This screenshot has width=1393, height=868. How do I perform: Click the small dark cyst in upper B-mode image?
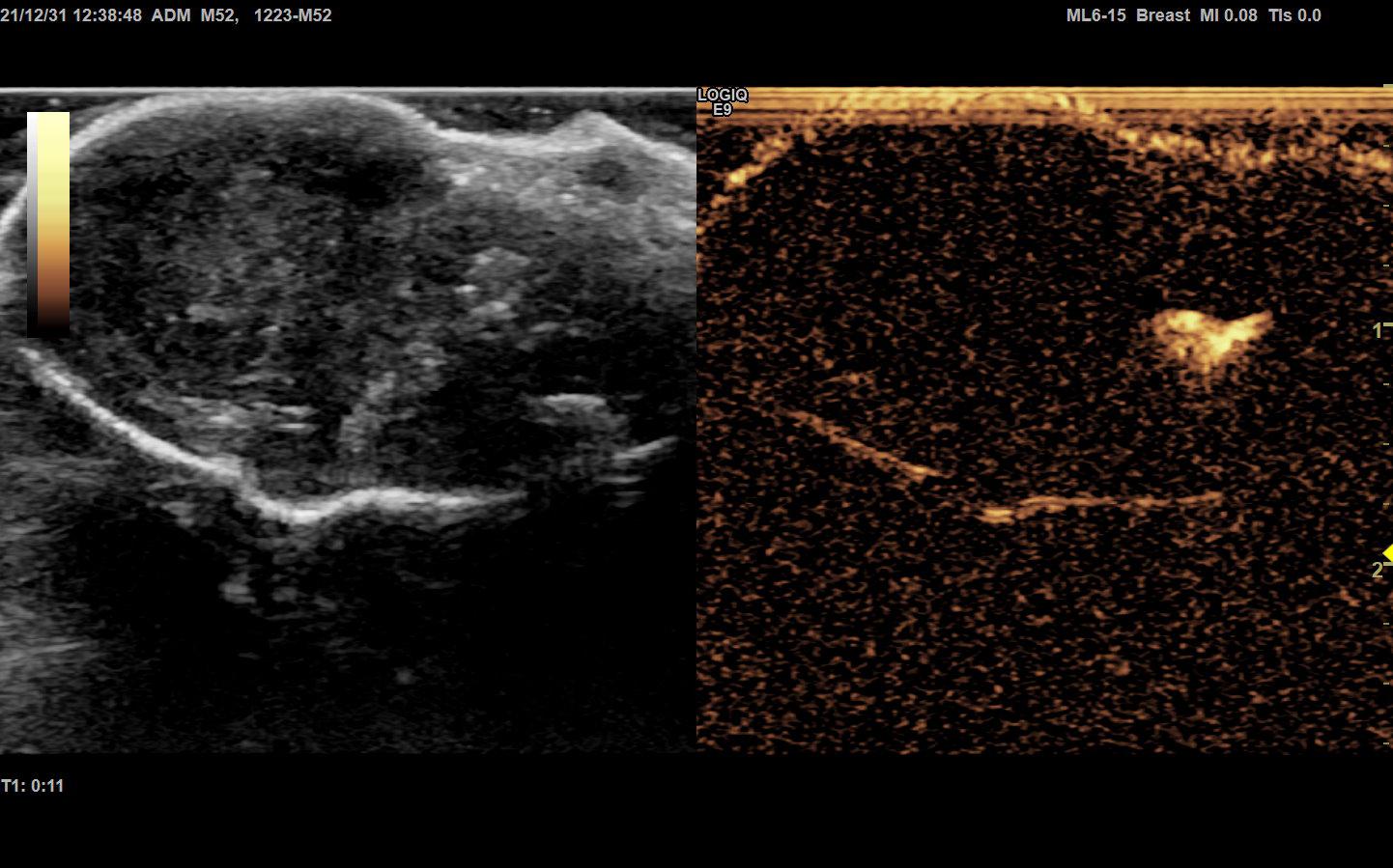[x=608, y=173]
